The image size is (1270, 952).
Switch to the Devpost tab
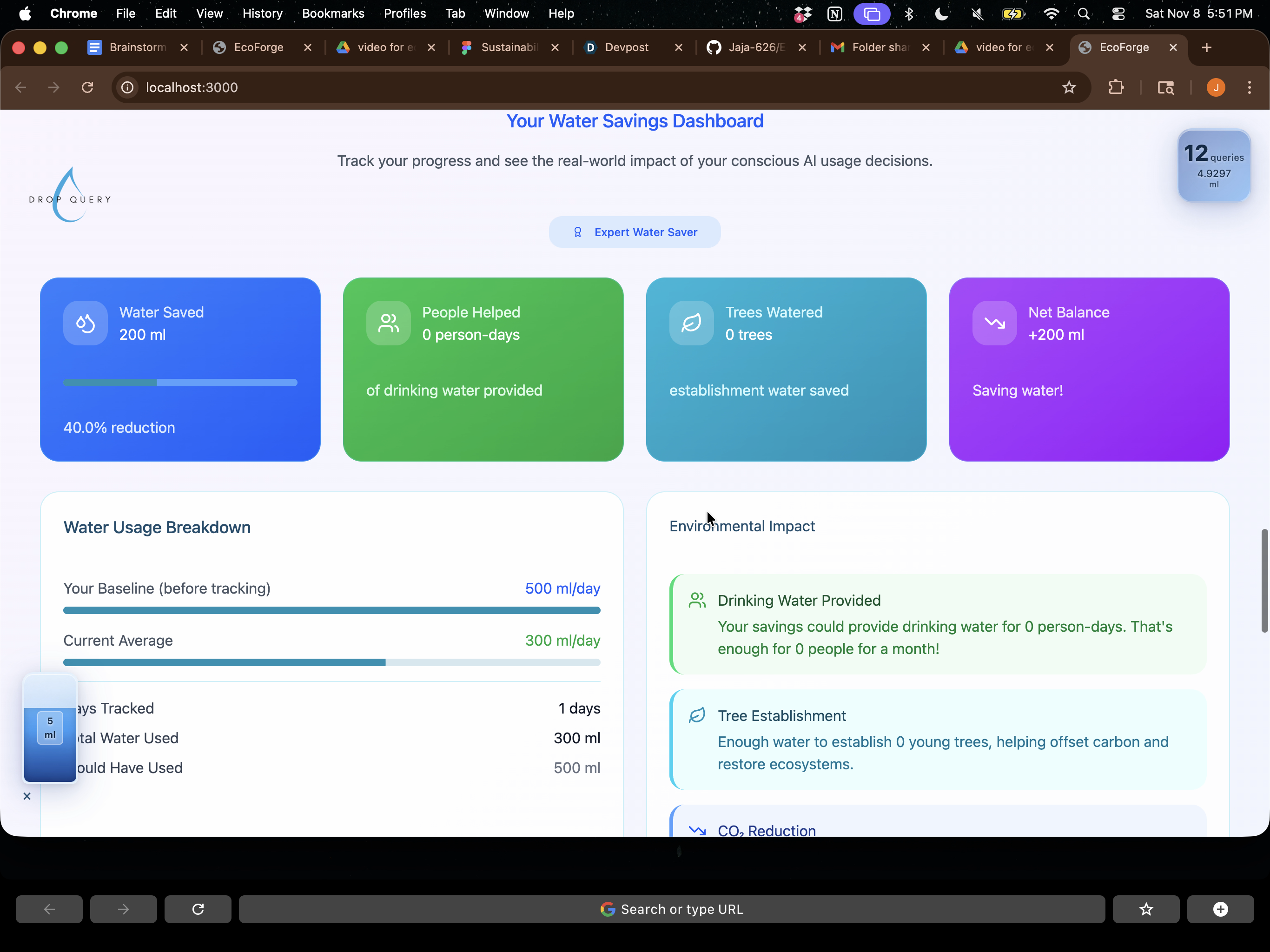626,47
